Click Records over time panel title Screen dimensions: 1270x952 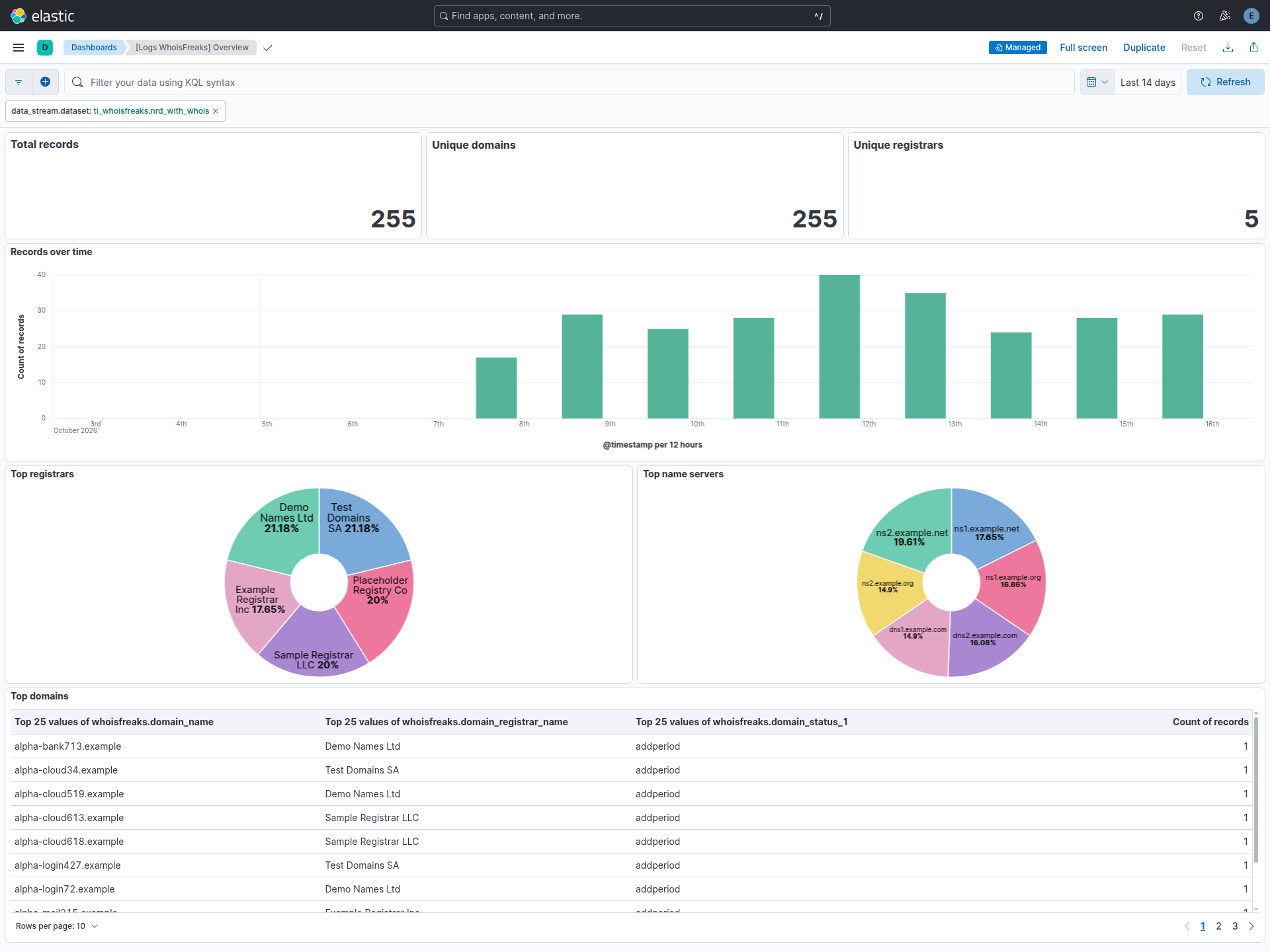[x=51, y=252]
